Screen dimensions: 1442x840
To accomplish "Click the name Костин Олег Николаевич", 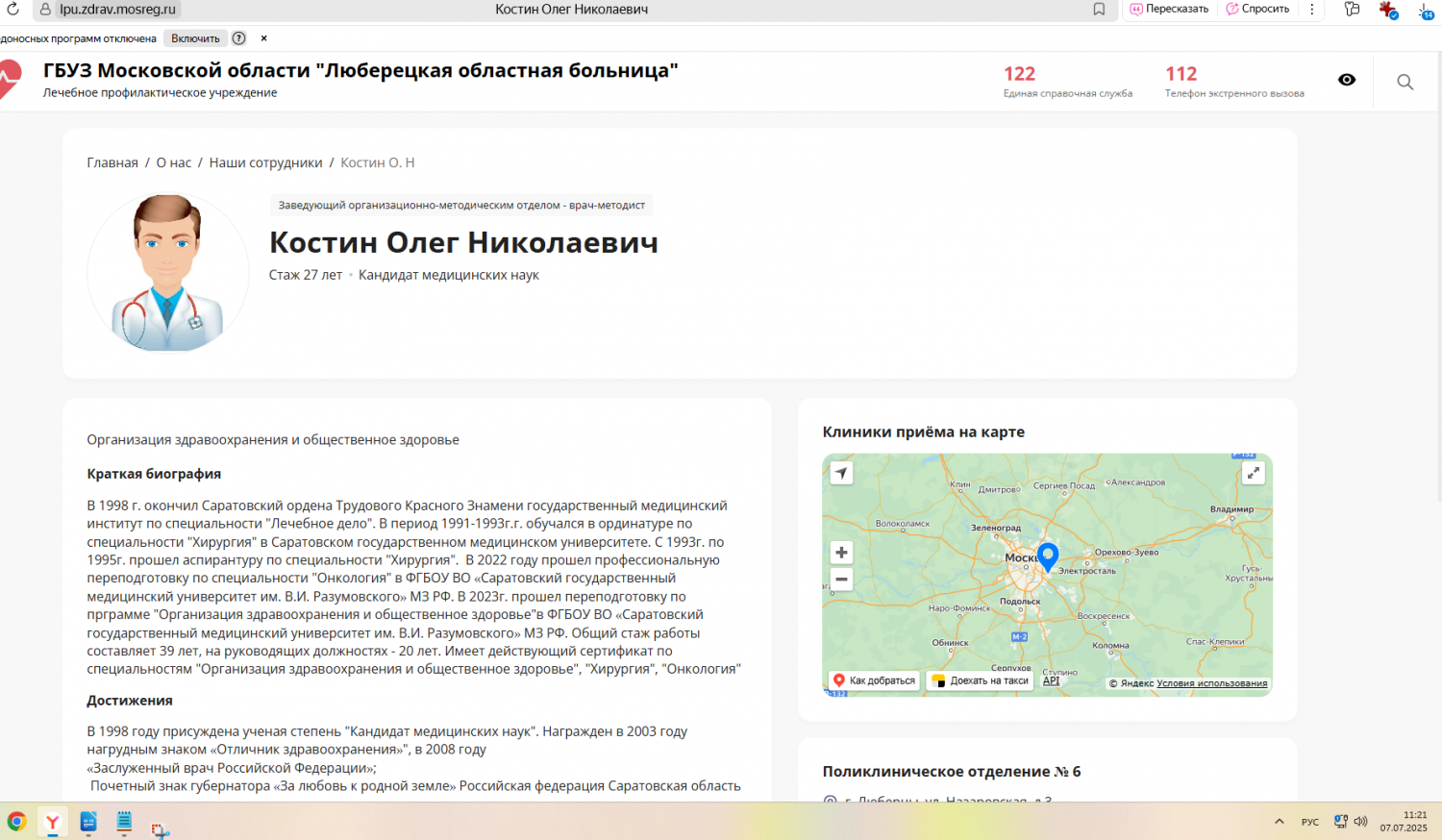I will (463, 242).
